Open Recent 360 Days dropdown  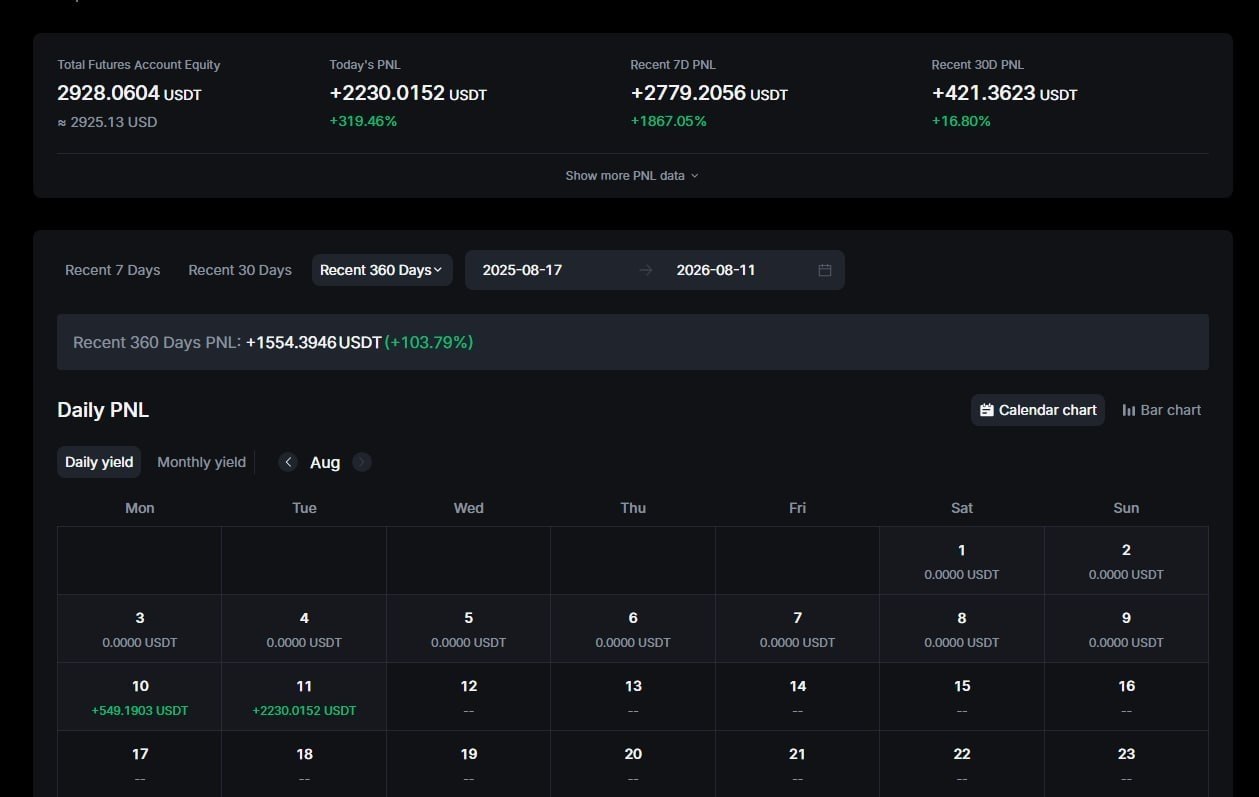pos(382,270)
